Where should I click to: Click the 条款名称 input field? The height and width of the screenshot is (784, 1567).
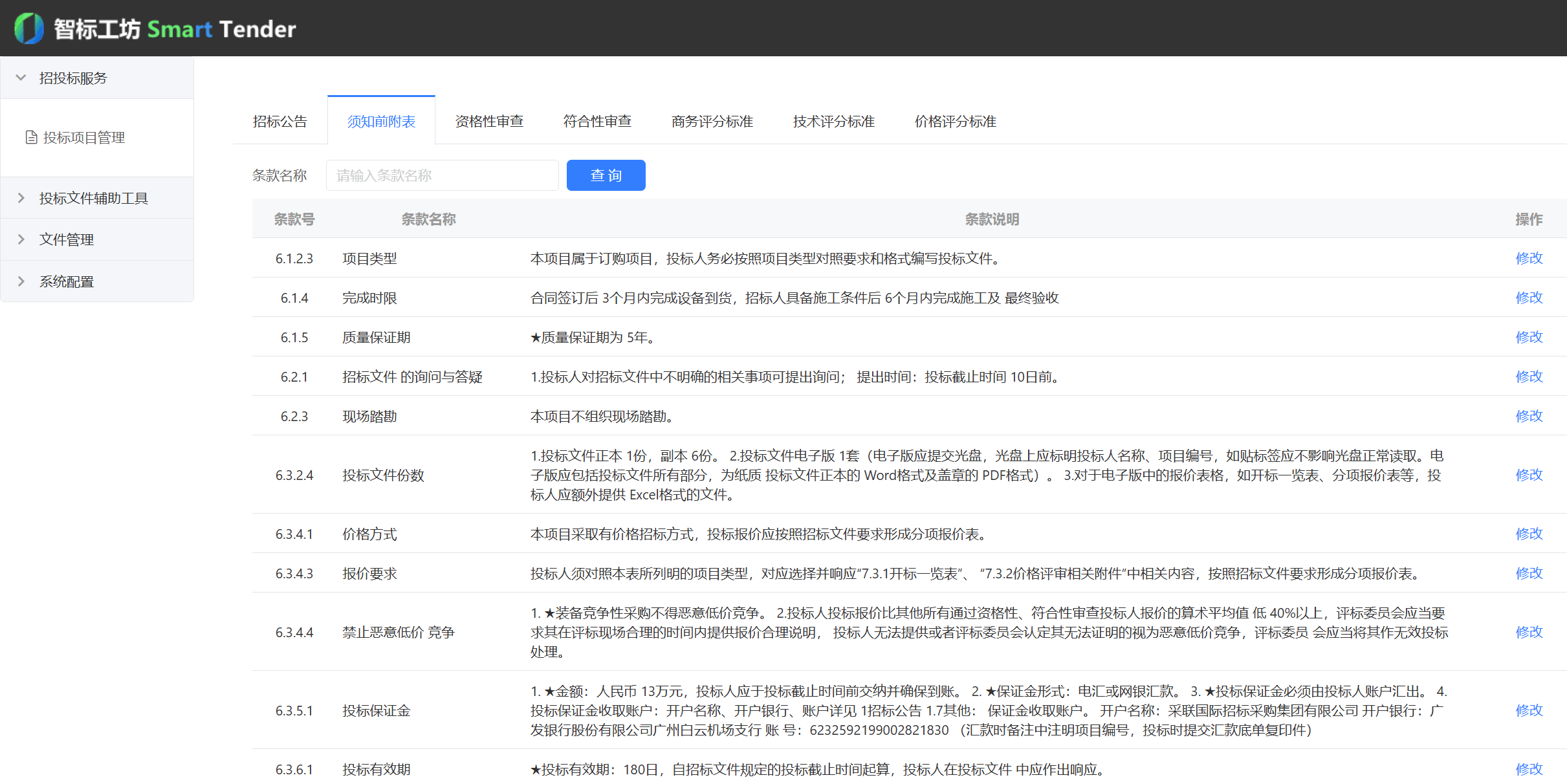click(x=442, y=175)
